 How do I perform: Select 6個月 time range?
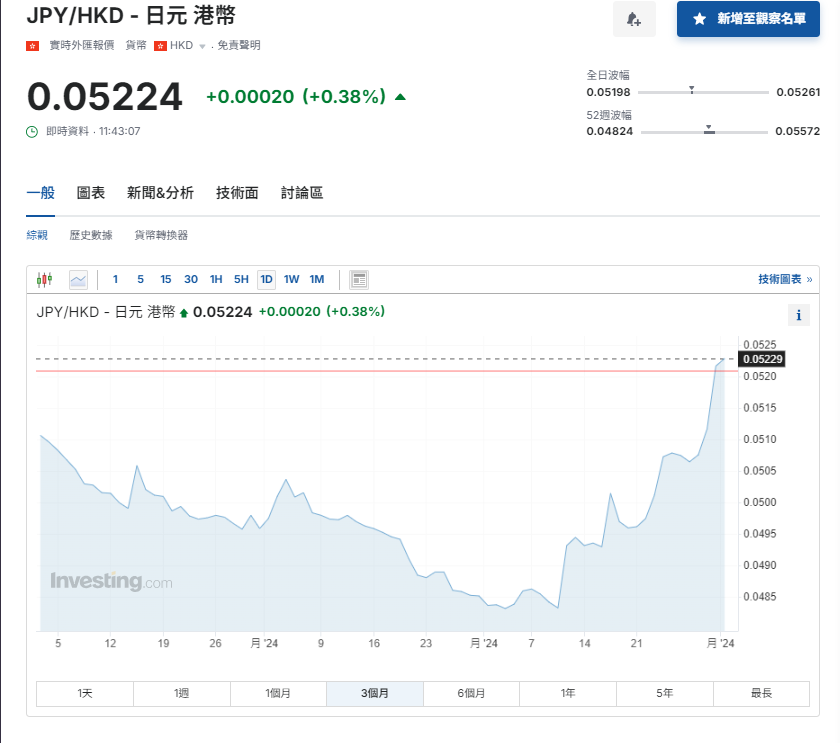click(471, 693)
